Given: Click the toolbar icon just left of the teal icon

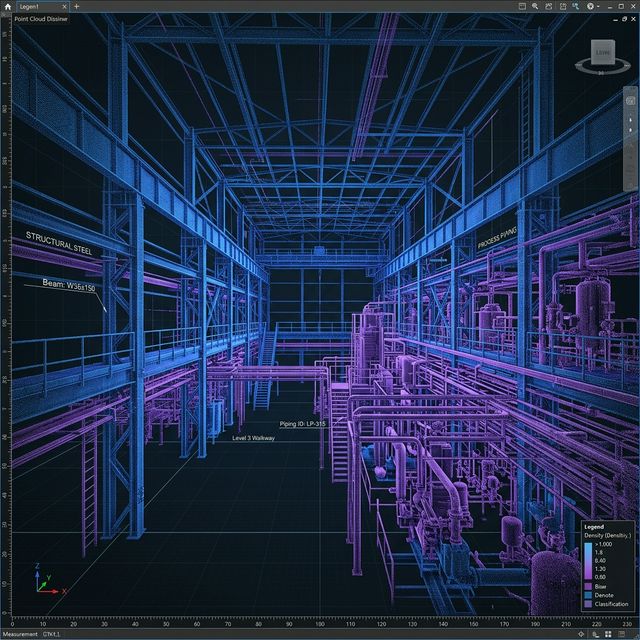Looking at the screenshot, I should (x=563, y=6).
